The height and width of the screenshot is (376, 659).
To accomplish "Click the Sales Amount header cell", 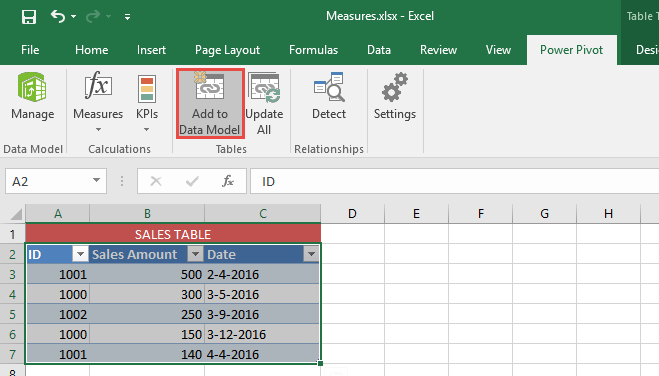I will tap(147, 254).
